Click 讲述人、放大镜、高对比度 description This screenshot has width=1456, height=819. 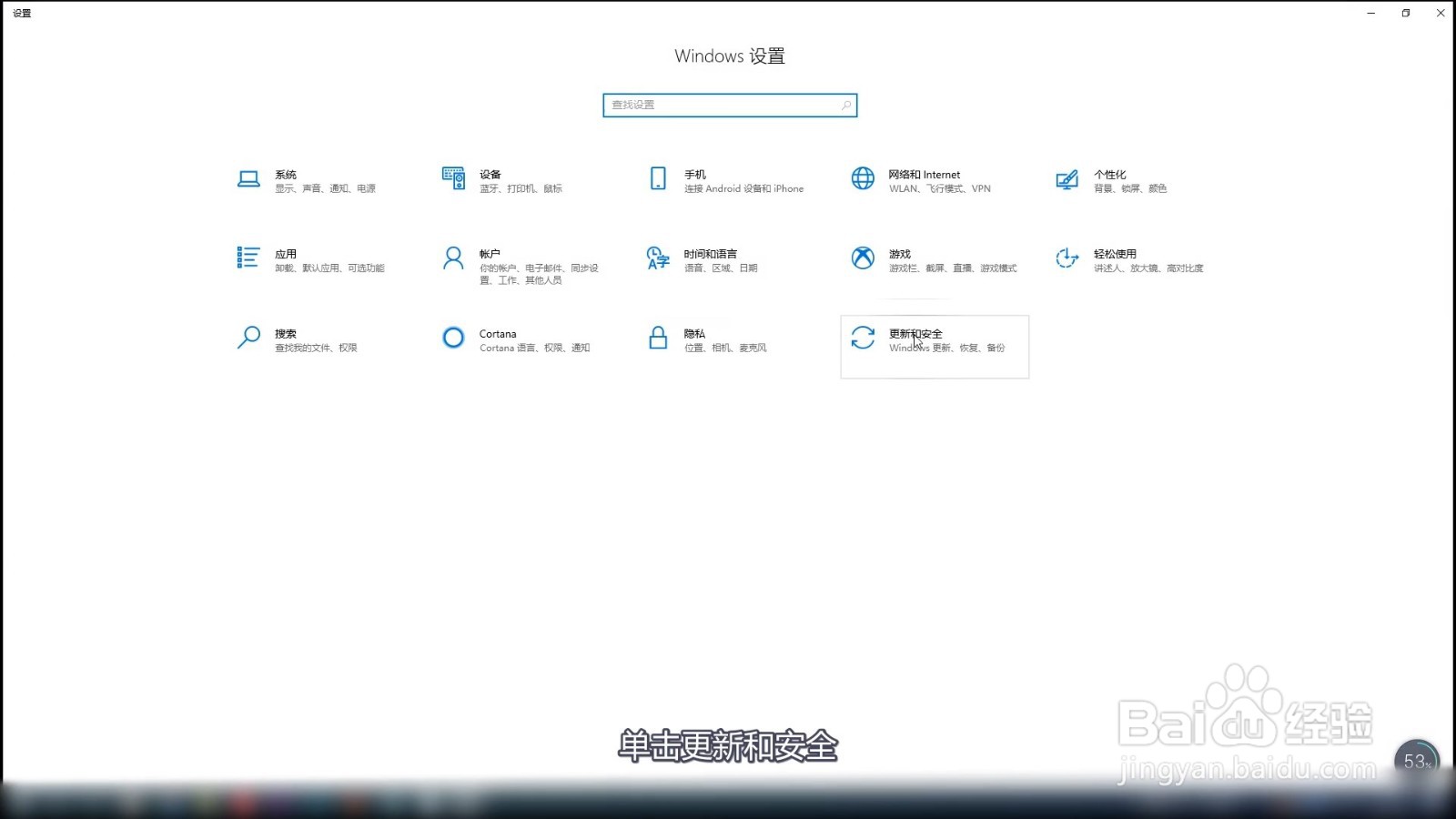pyautogui.click(x=1148, y=268)
